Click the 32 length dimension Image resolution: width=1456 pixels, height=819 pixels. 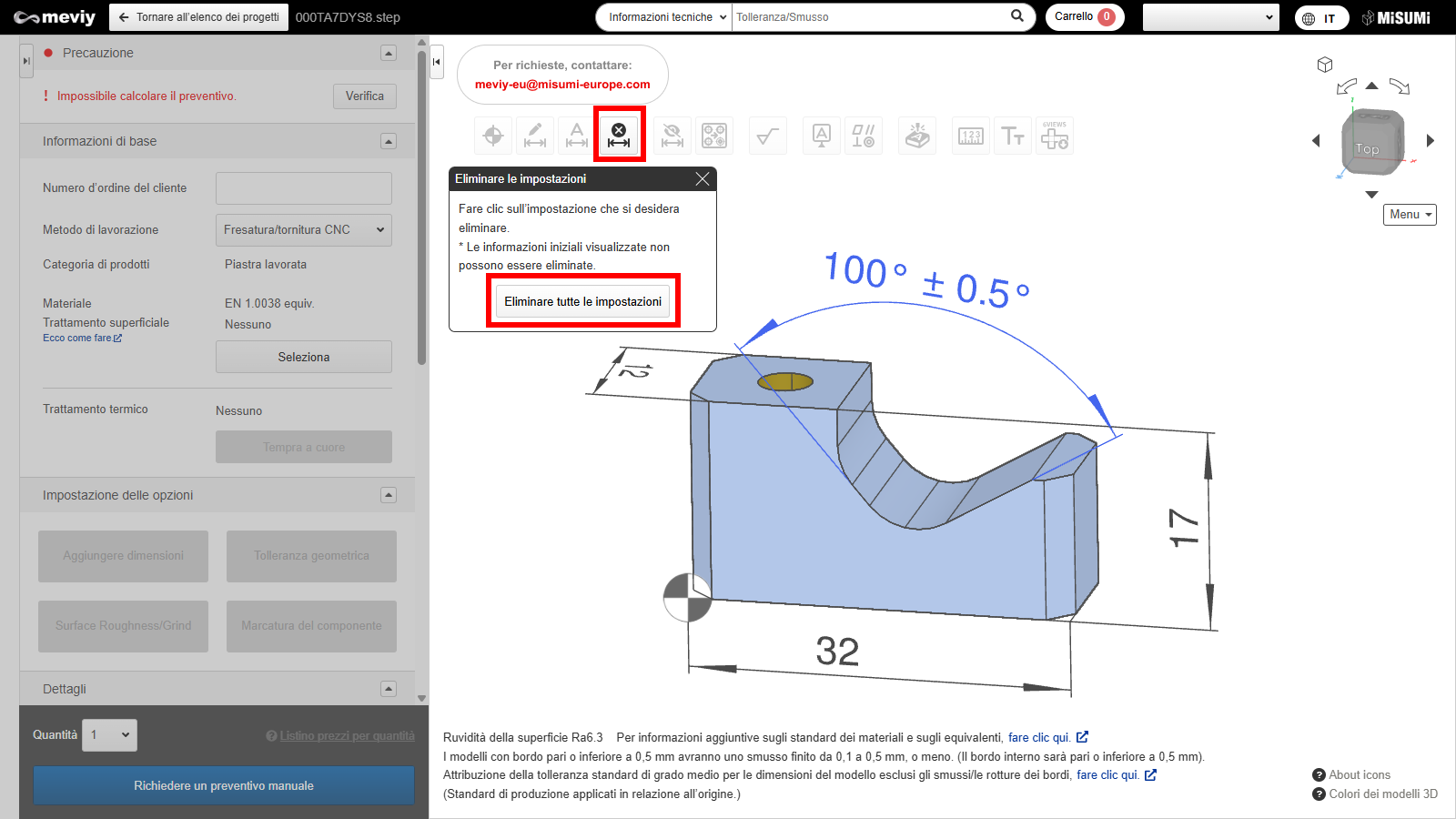837,652
